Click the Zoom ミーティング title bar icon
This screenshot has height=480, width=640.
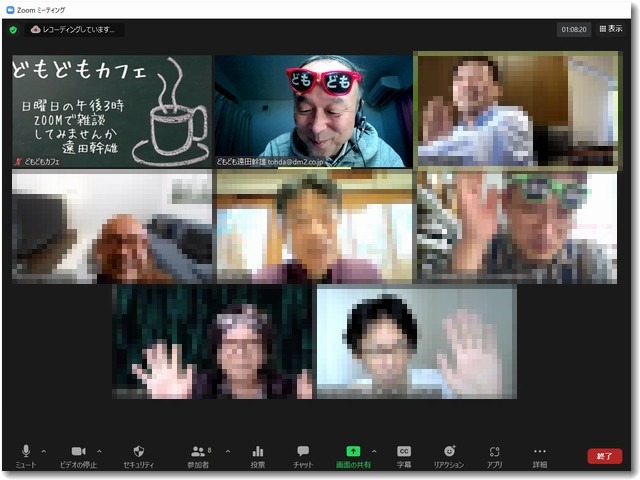(10, 10)
